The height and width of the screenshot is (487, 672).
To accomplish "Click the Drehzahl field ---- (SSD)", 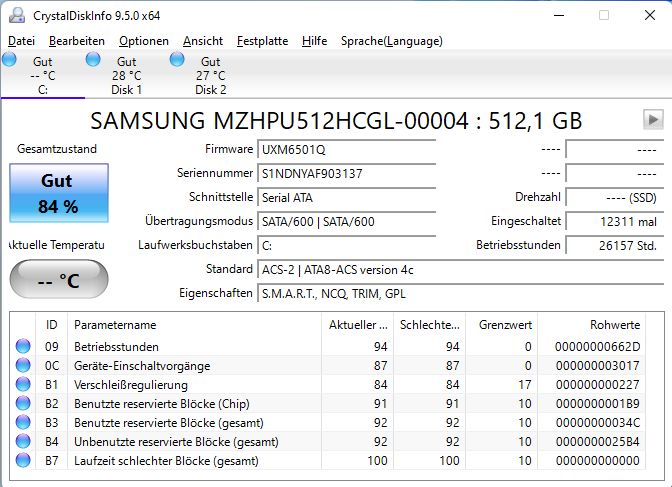I will [615, 198].
